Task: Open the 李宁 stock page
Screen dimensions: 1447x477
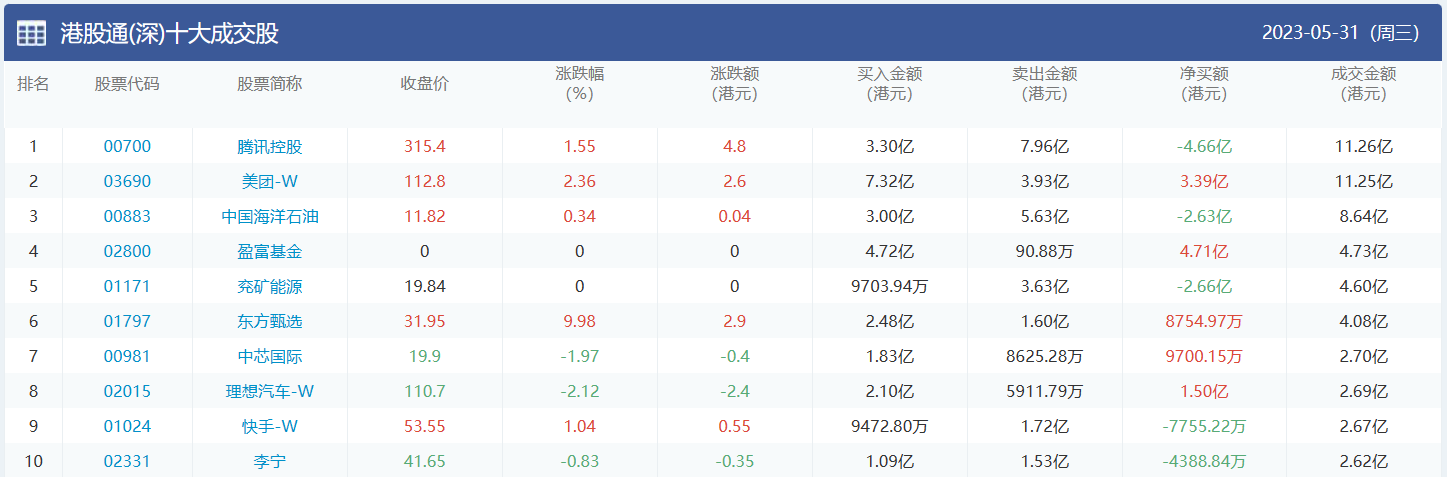Action: [270, 461]
